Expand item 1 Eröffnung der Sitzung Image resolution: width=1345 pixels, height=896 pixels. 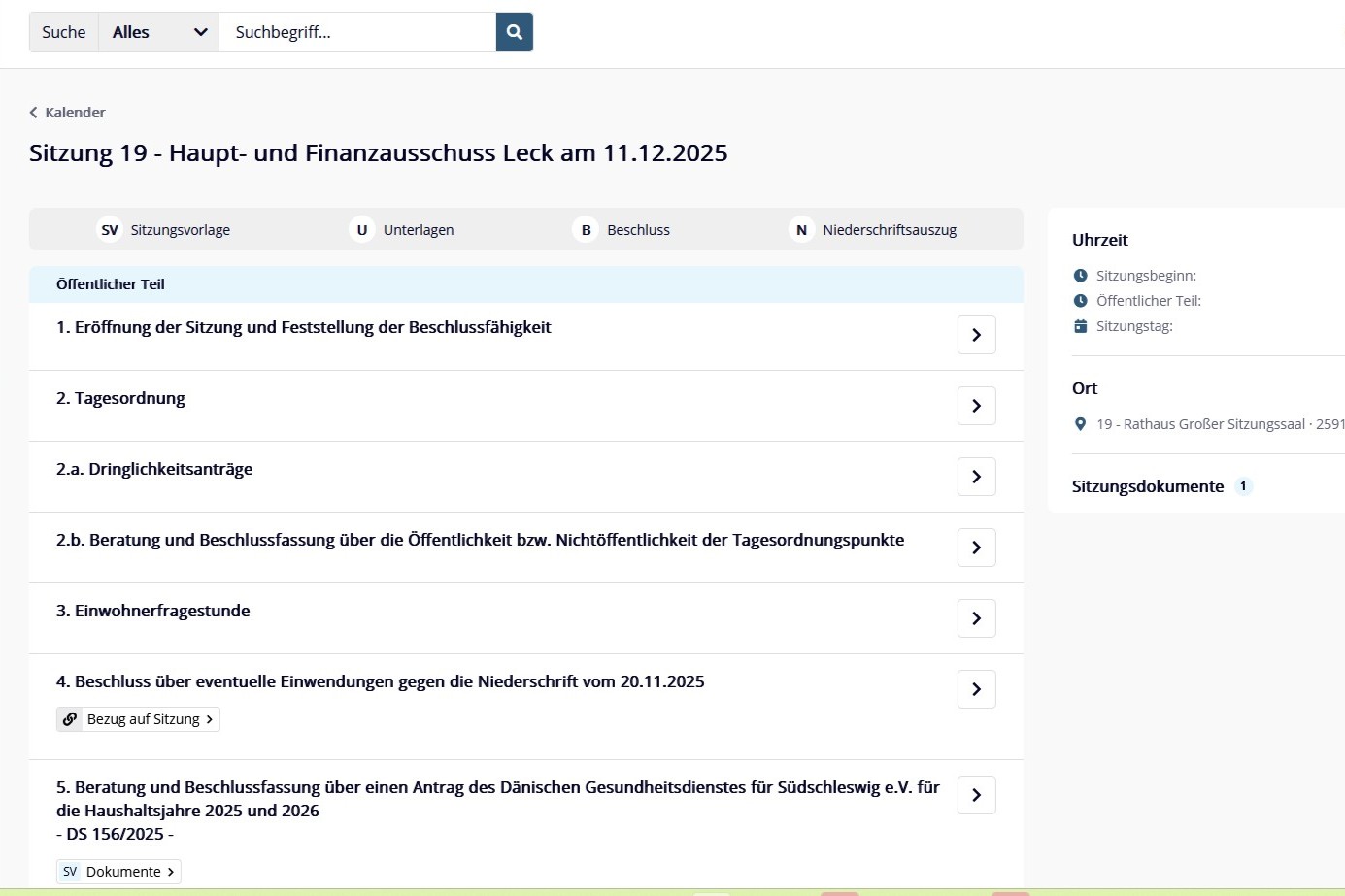pos(976,335)
